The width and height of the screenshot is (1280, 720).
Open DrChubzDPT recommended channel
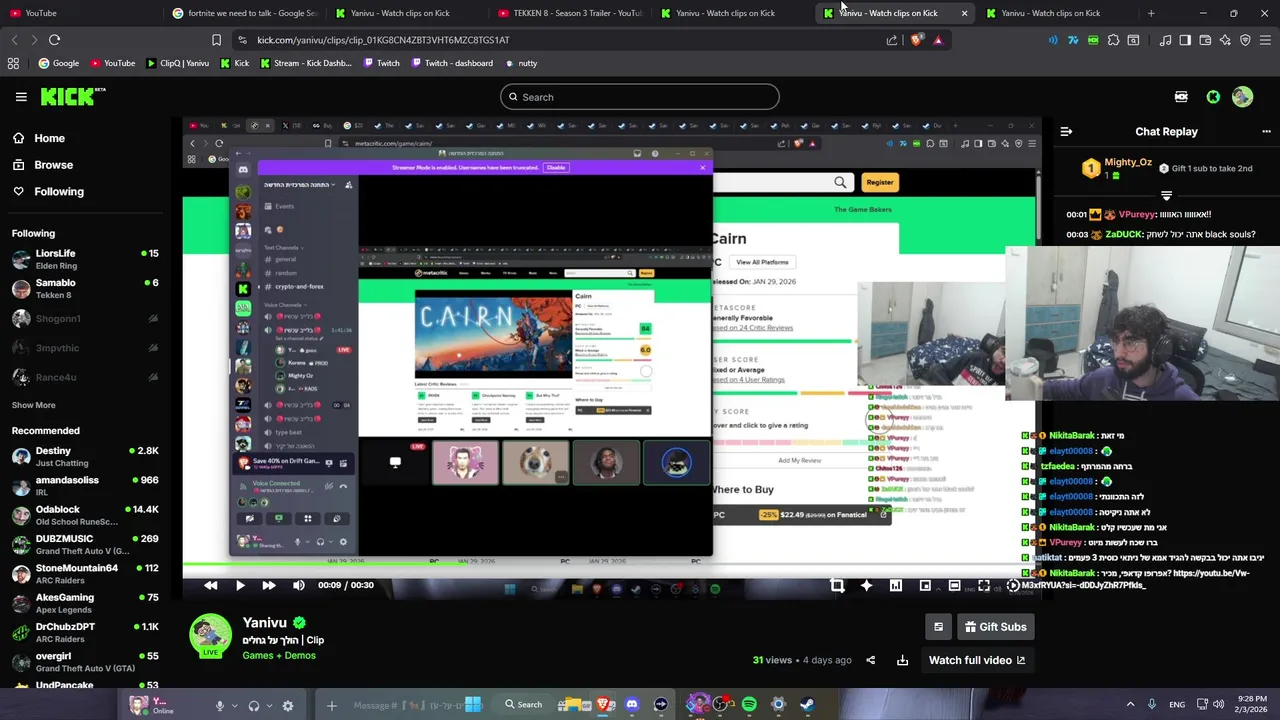tap(85, 633)
